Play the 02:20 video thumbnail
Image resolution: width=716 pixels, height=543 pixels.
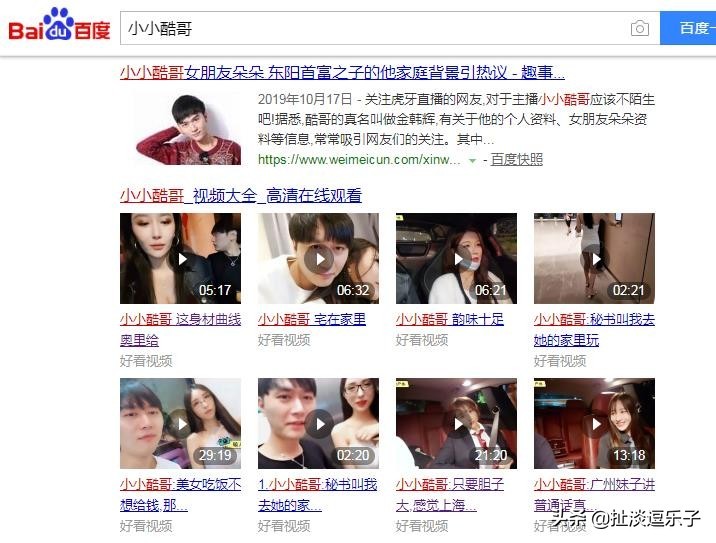(318, 423)
